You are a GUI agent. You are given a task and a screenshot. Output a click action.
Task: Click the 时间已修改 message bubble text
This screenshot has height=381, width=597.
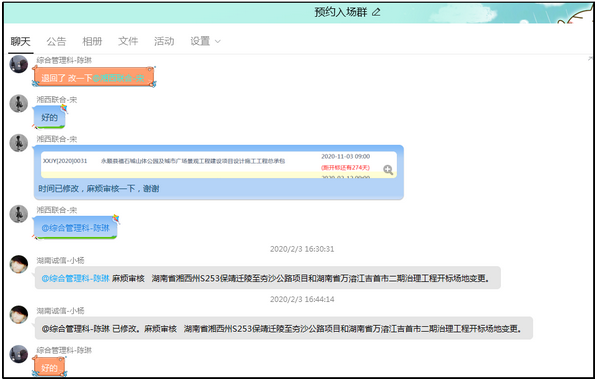pos(99,188)
